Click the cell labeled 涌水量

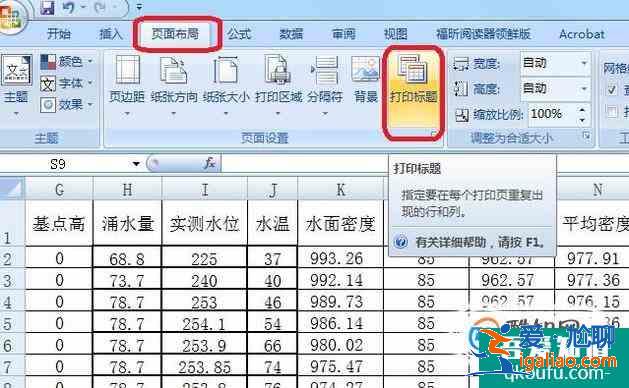127,223
